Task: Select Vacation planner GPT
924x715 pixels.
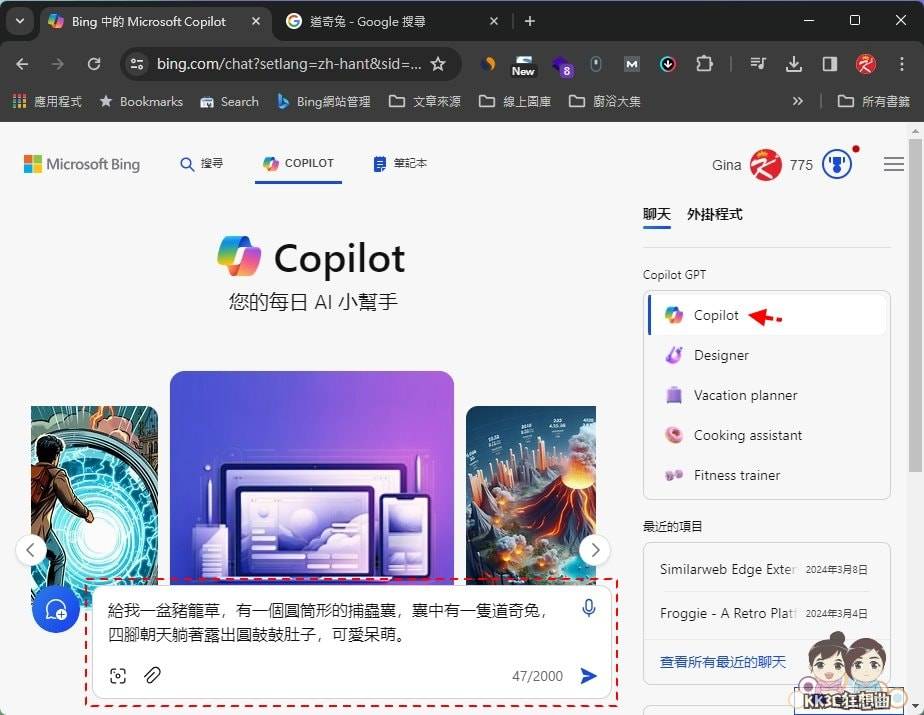Action: pos(767,396)
